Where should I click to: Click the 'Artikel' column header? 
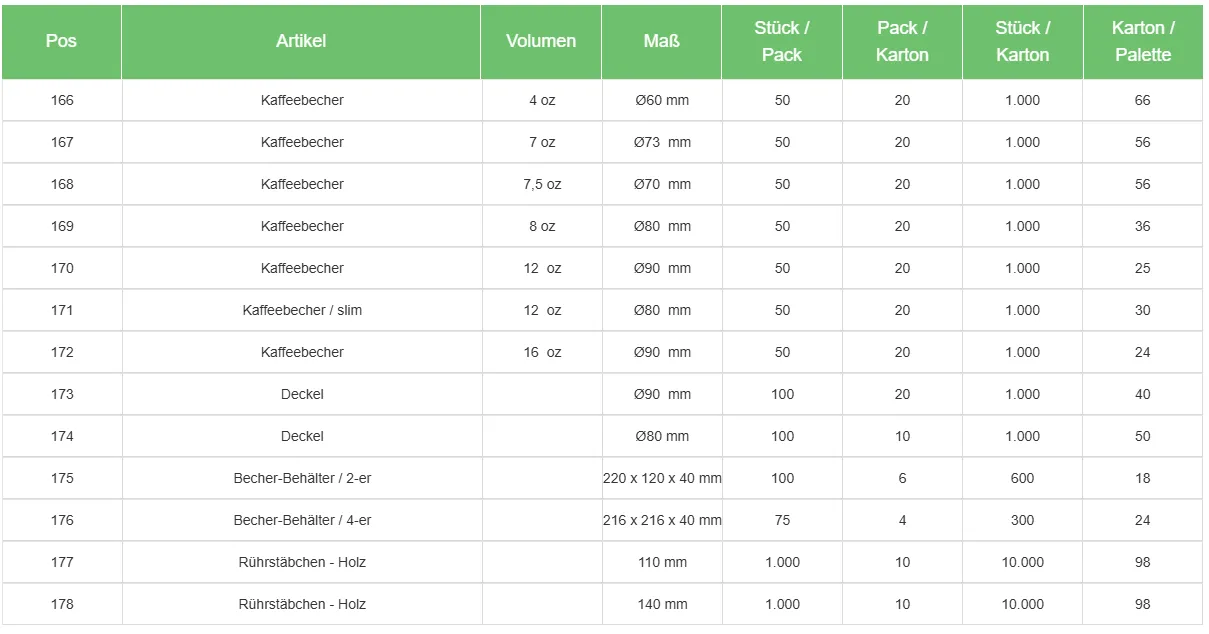click(x=301, y=41)
